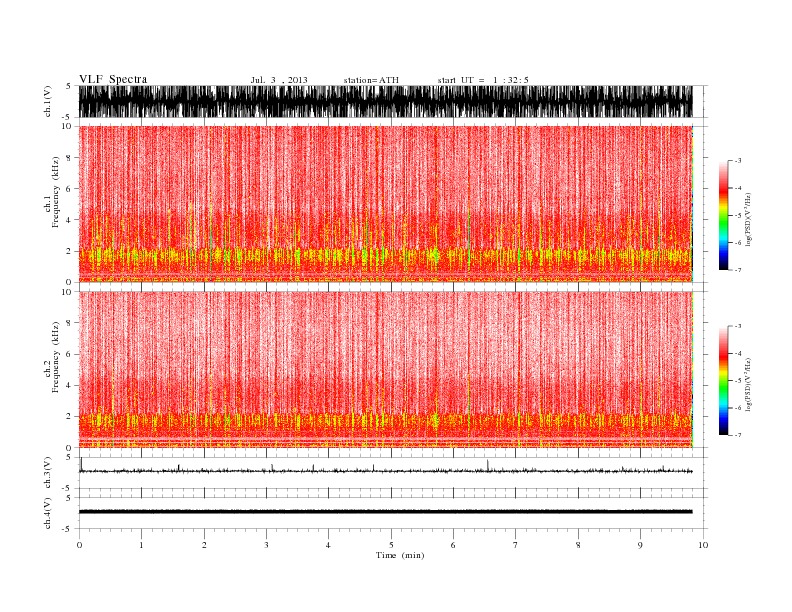Click the "-6" label on ch.2 colorbar
The width and height of the screenshot is (792, 612).
[x=737, y=408]
